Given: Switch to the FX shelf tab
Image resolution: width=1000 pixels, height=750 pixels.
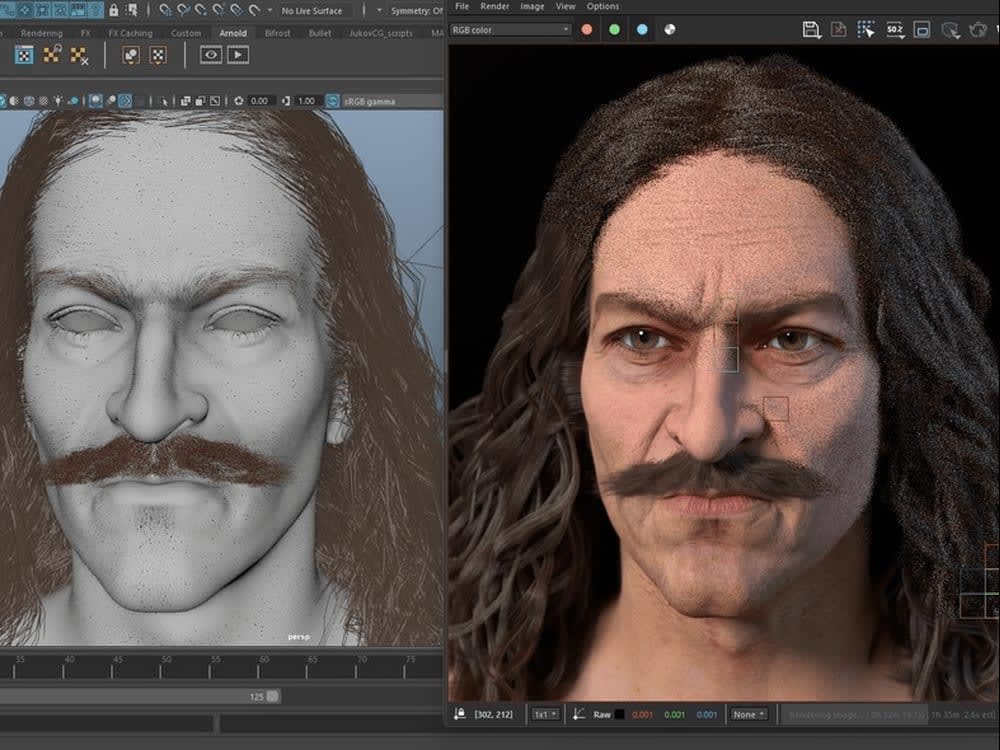Looking at the screenshot, I should point(85,33).
